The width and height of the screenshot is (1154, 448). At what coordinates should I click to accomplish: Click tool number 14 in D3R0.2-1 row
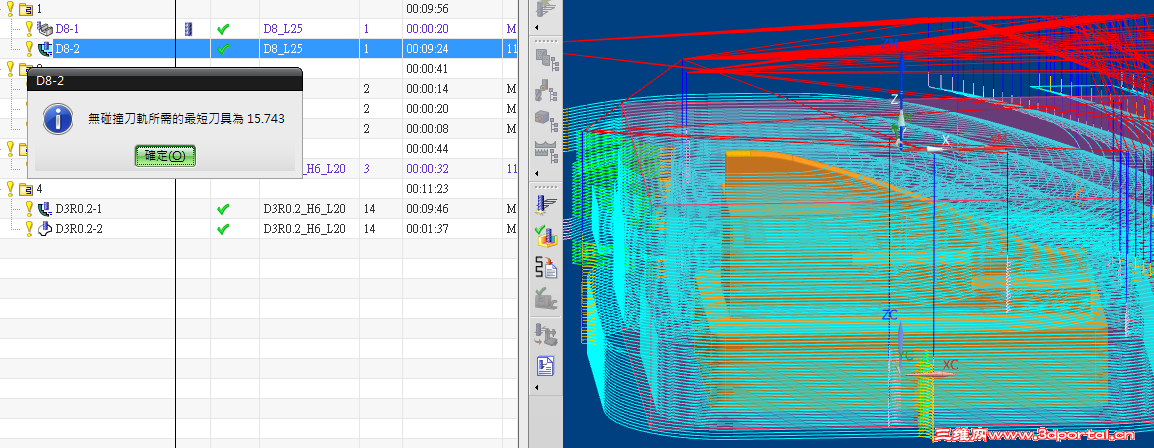(x=369, y=209)
